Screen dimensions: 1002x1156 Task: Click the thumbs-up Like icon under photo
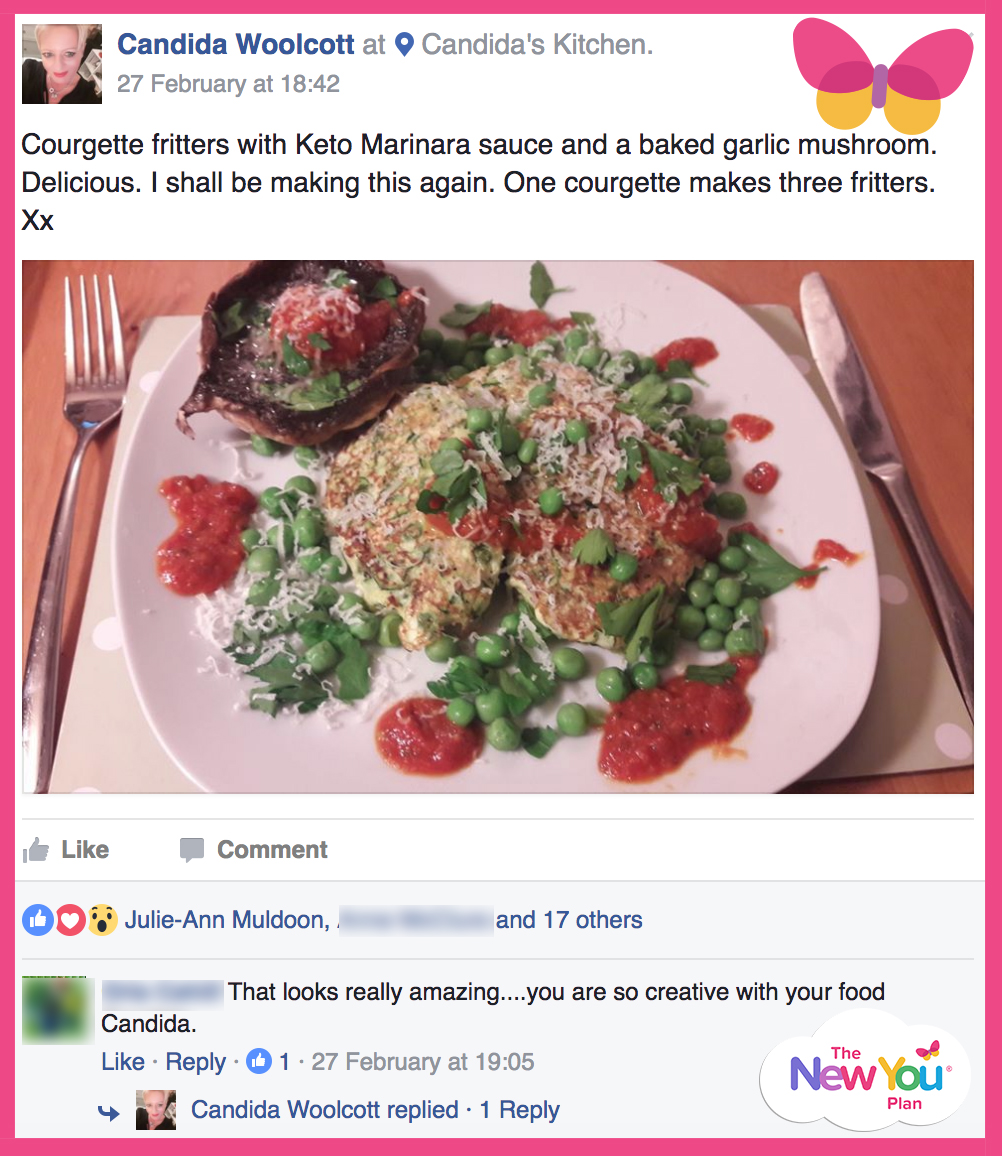[x=35, y=850]
